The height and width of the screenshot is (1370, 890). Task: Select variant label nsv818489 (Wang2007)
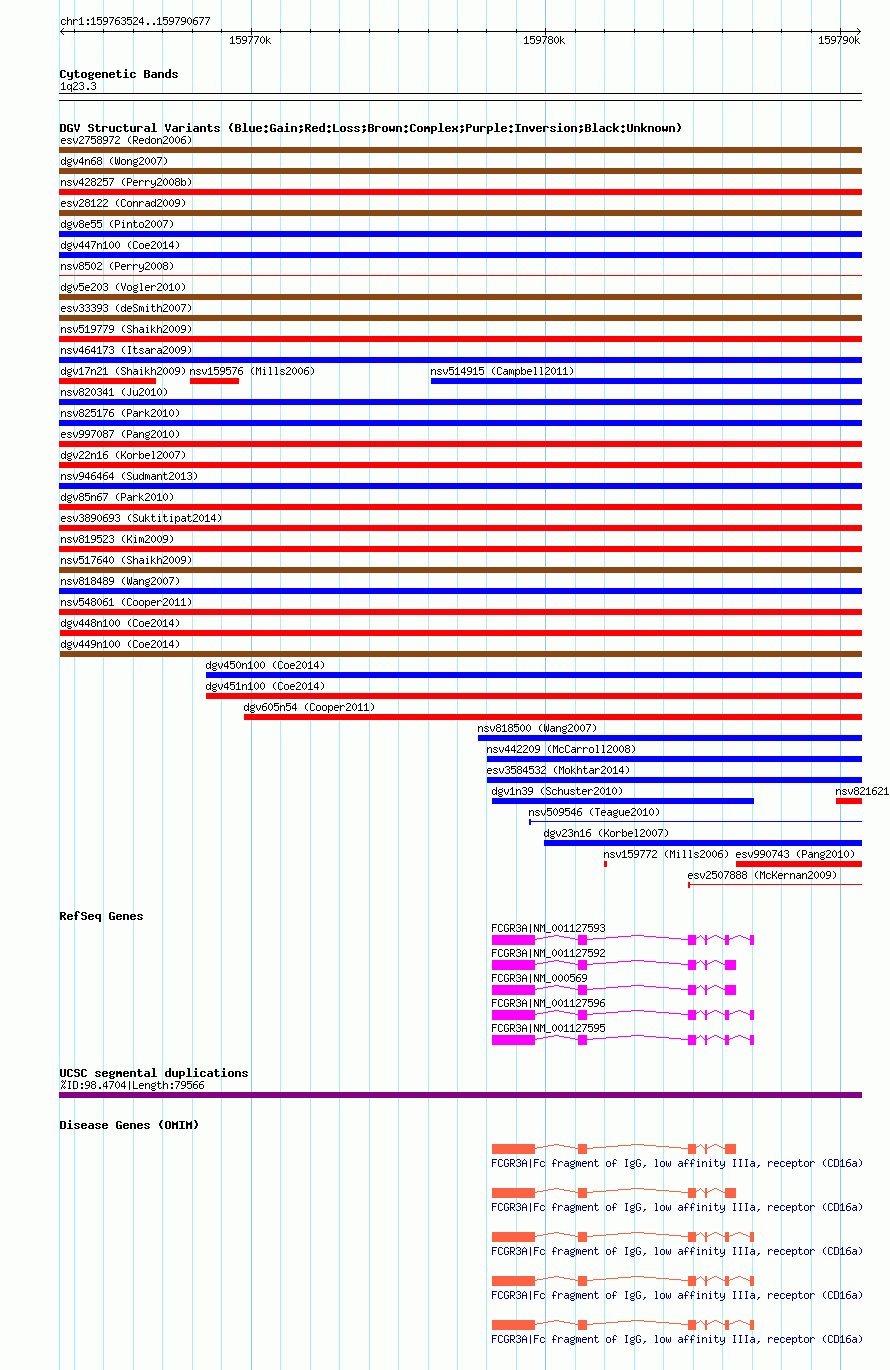coord(120,581)
